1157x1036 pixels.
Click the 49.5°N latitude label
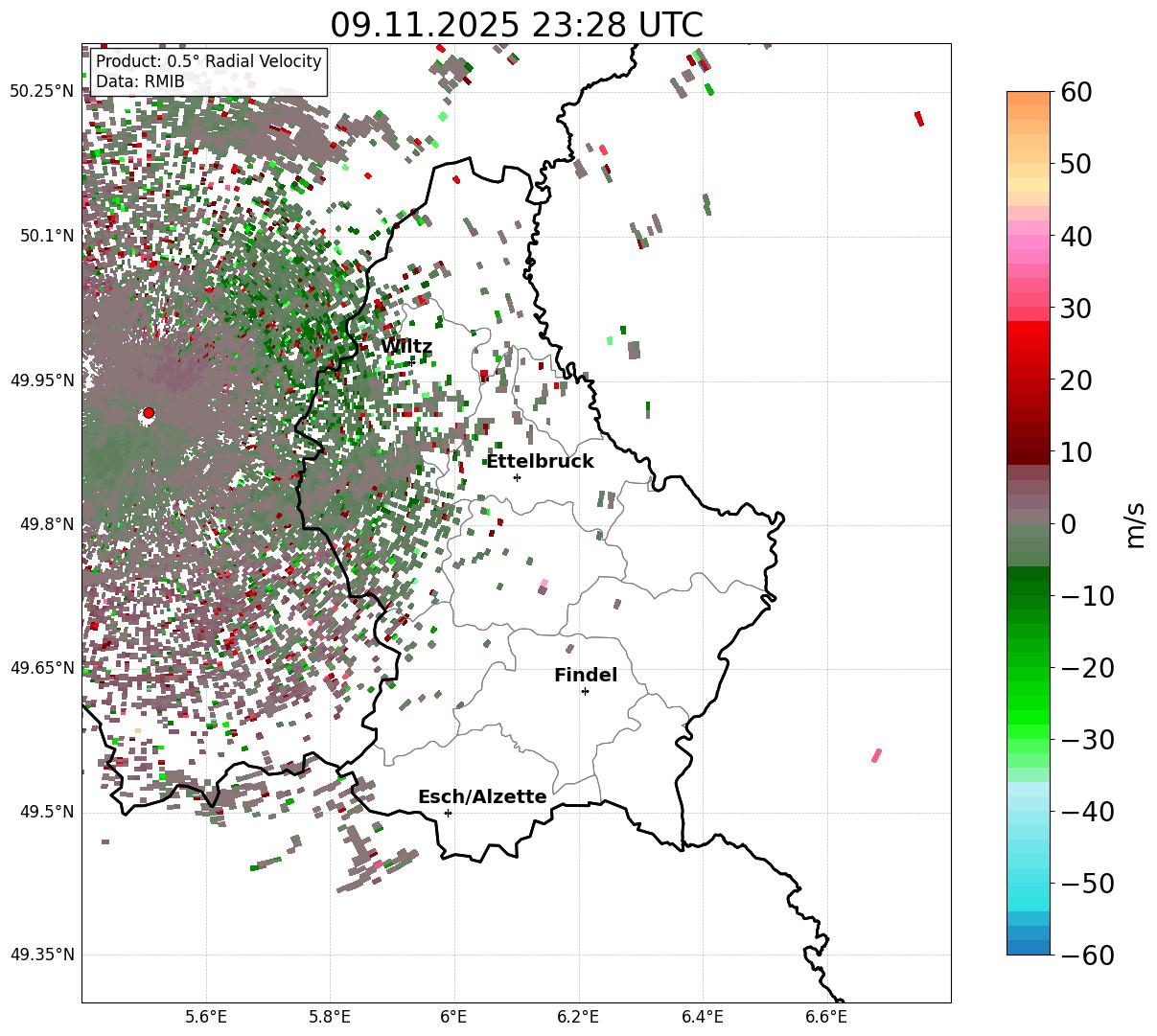(x=46, y=812)
